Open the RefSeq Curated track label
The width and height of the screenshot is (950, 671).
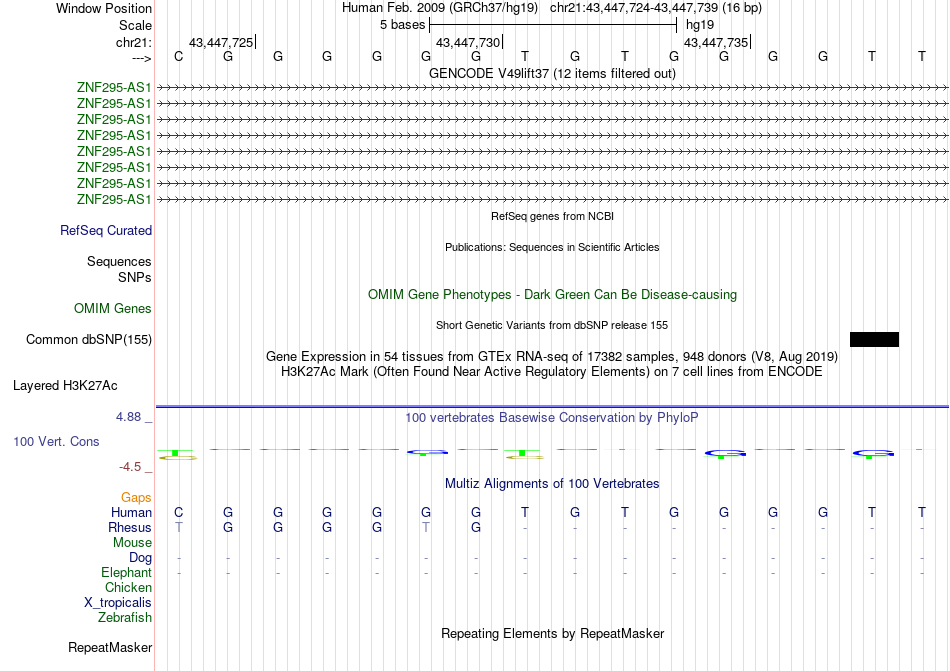pyautogui.click(x=106, y=231)
